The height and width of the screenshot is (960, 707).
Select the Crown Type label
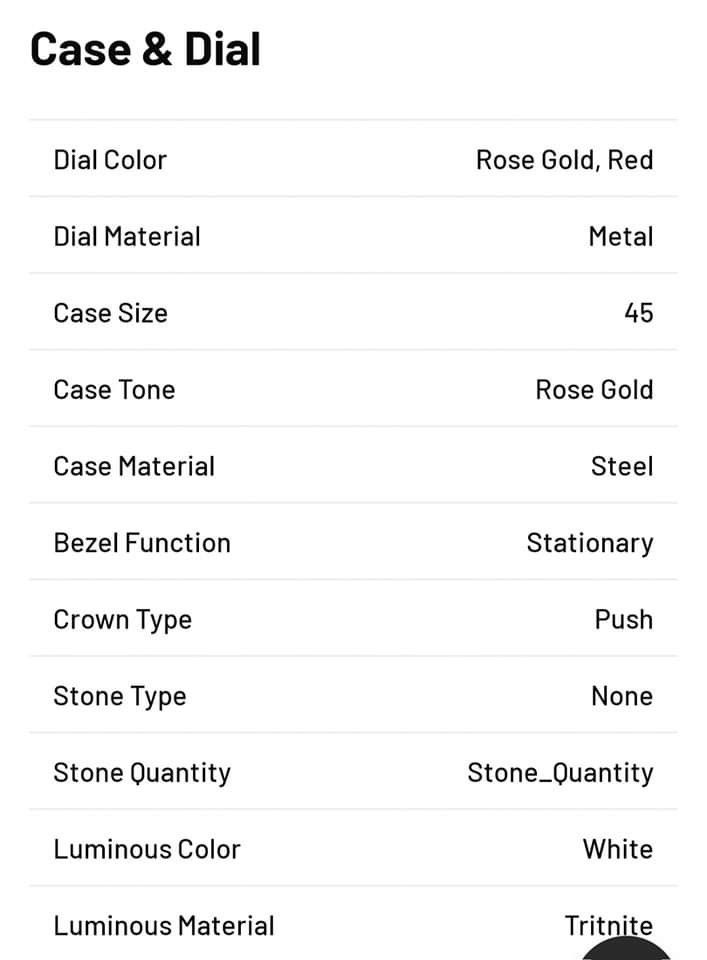click(x=122, y=620)
